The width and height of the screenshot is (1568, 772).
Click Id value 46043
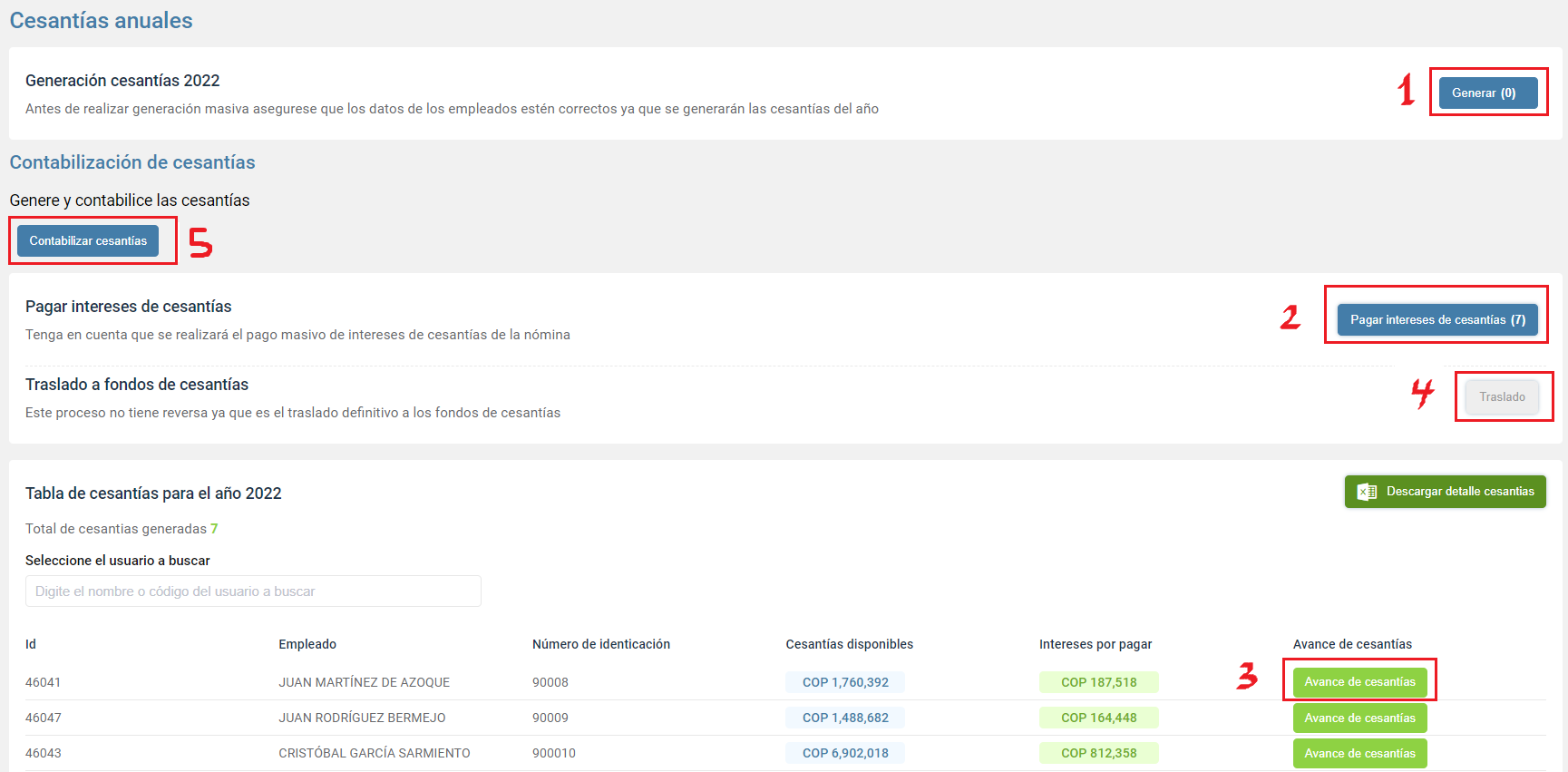44,753
